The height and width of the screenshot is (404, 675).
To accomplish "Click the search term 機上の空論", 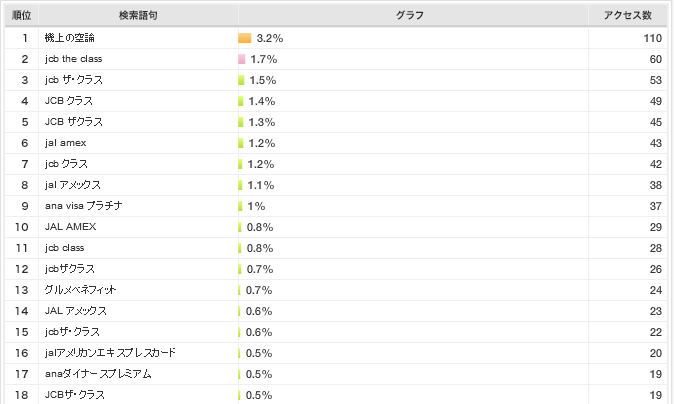I will [x=69, y=38].
